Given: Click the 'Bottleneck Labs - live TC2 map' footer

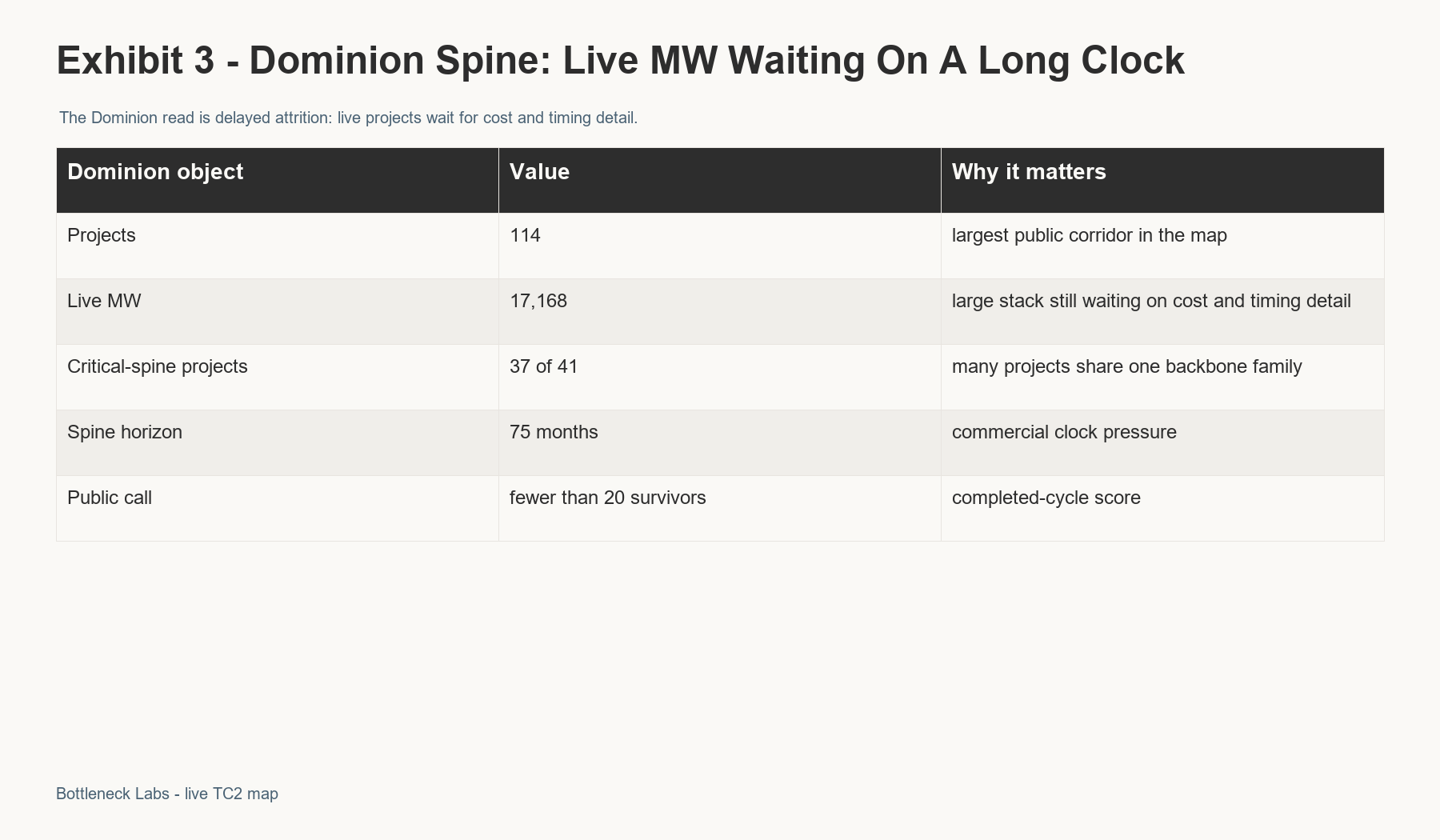Looking at the screenshot, I should tap(167, 794).
